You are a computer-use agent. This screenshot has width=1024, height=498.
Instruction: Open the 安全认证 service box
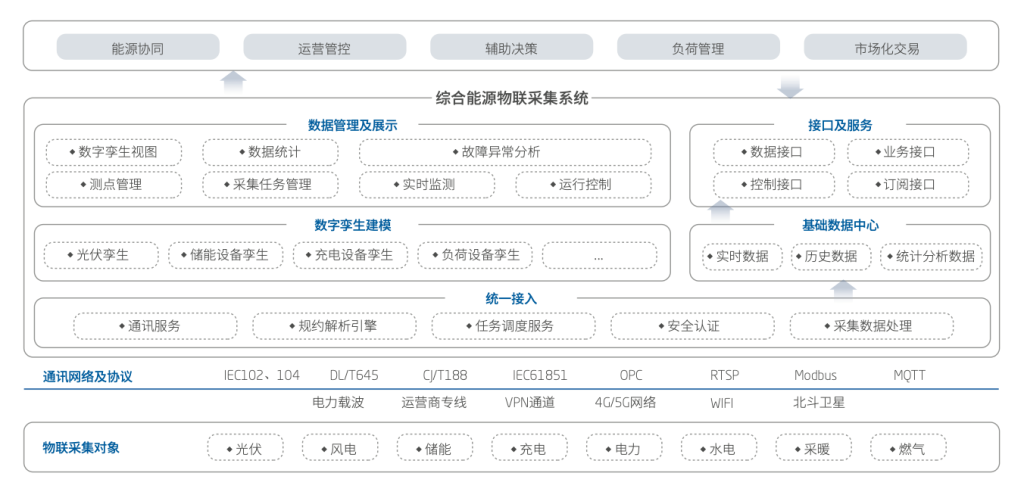click(x=692, y=326)
